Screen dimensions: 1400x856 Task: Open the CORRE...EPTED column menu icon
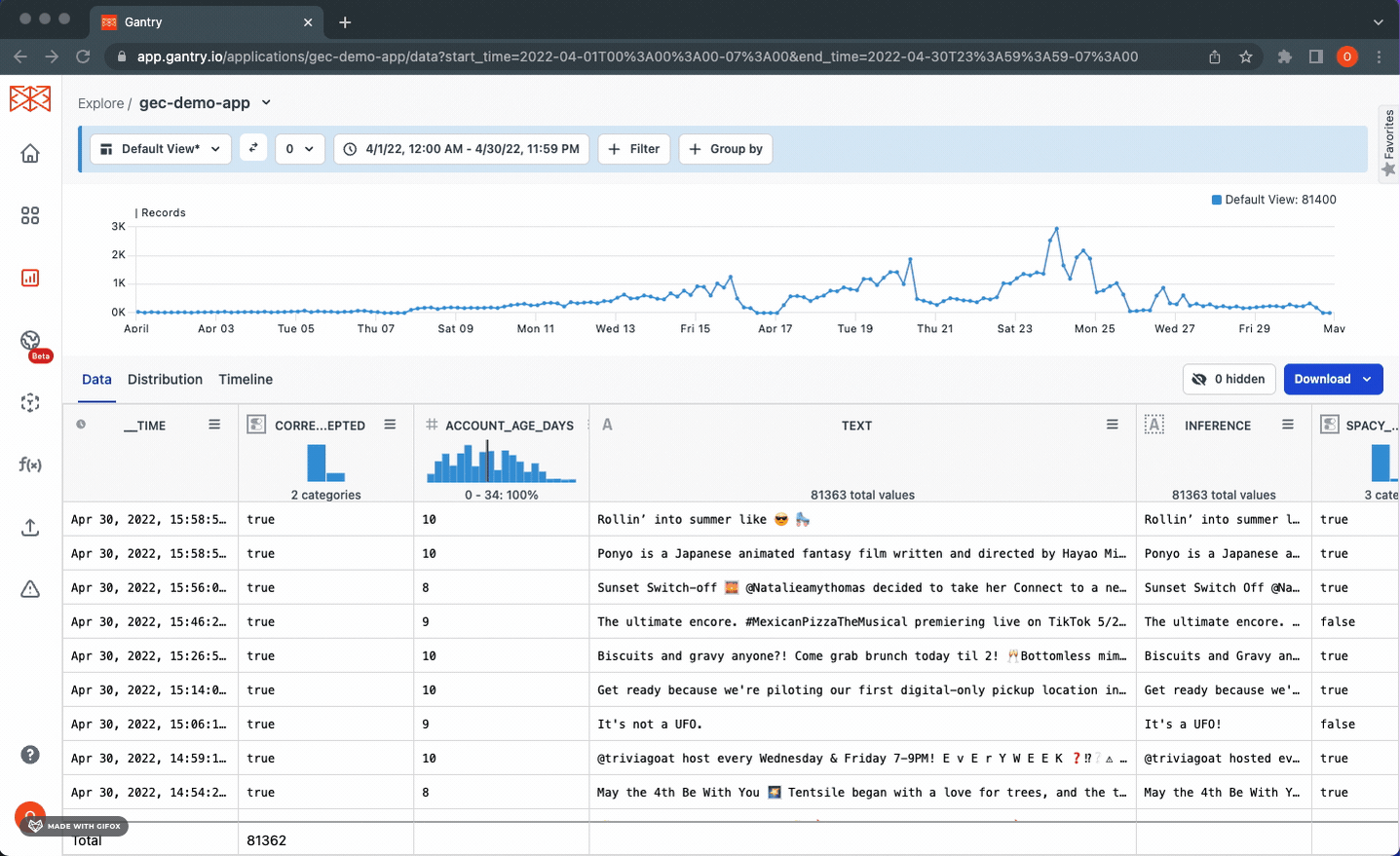click(390, 425)
